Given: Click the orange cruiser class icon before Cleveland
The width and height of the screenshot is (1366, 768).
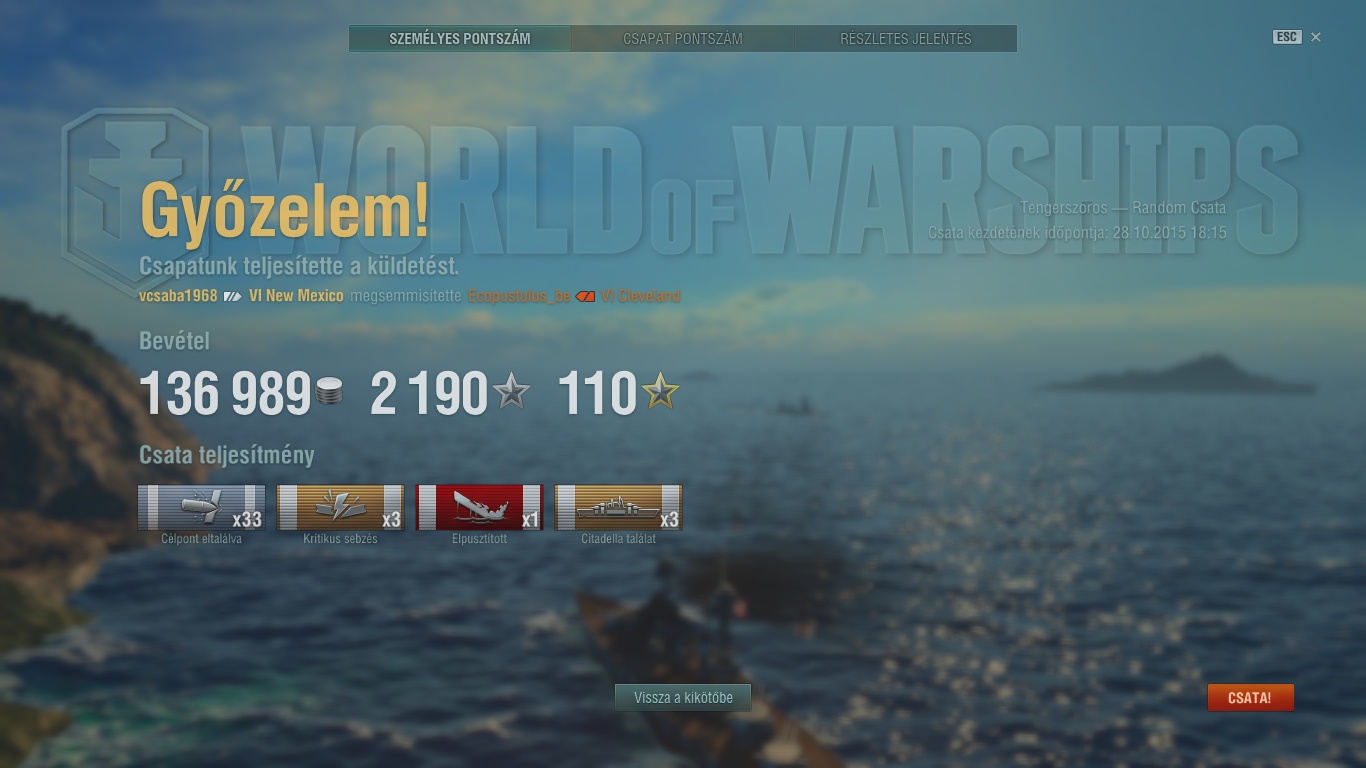Looking at the screenshot, I should [585, 296].
